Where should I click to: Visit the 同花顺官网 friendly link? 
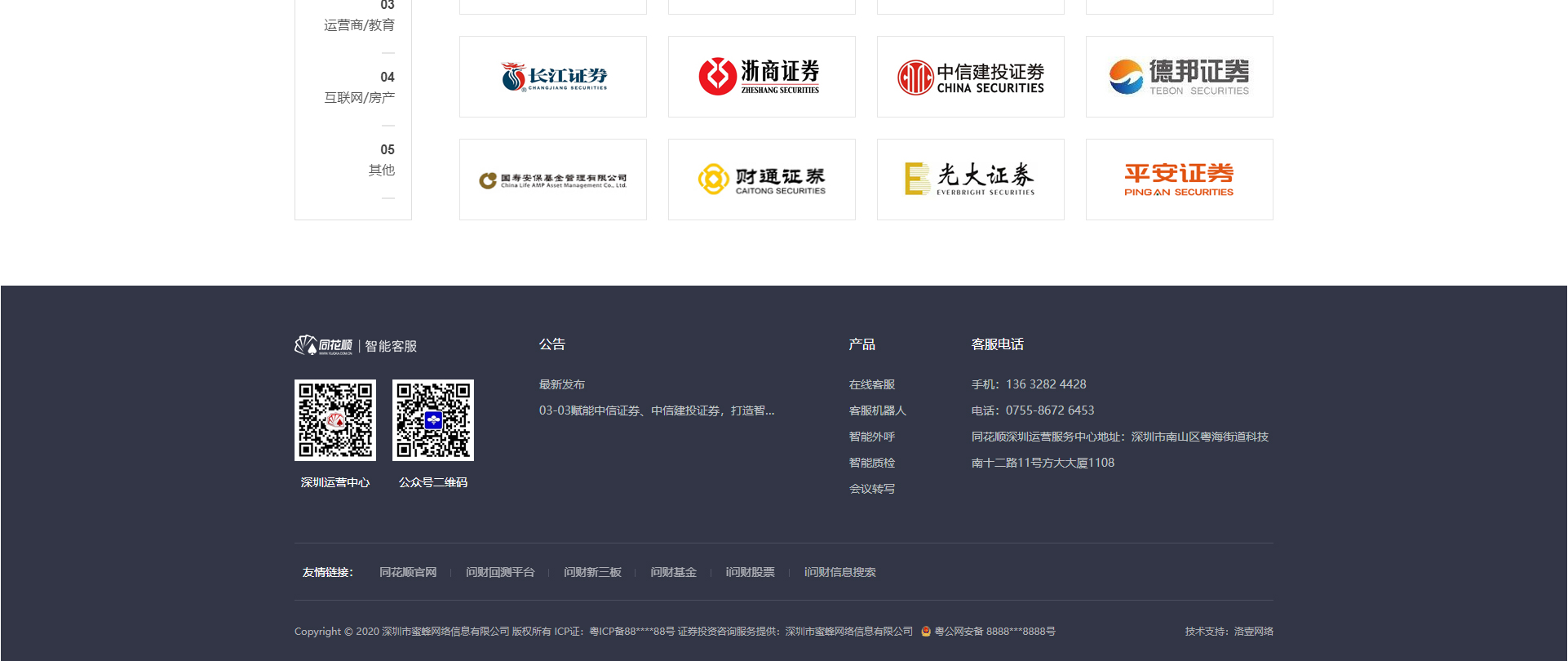pyautogui.click(x=408, y=572)
